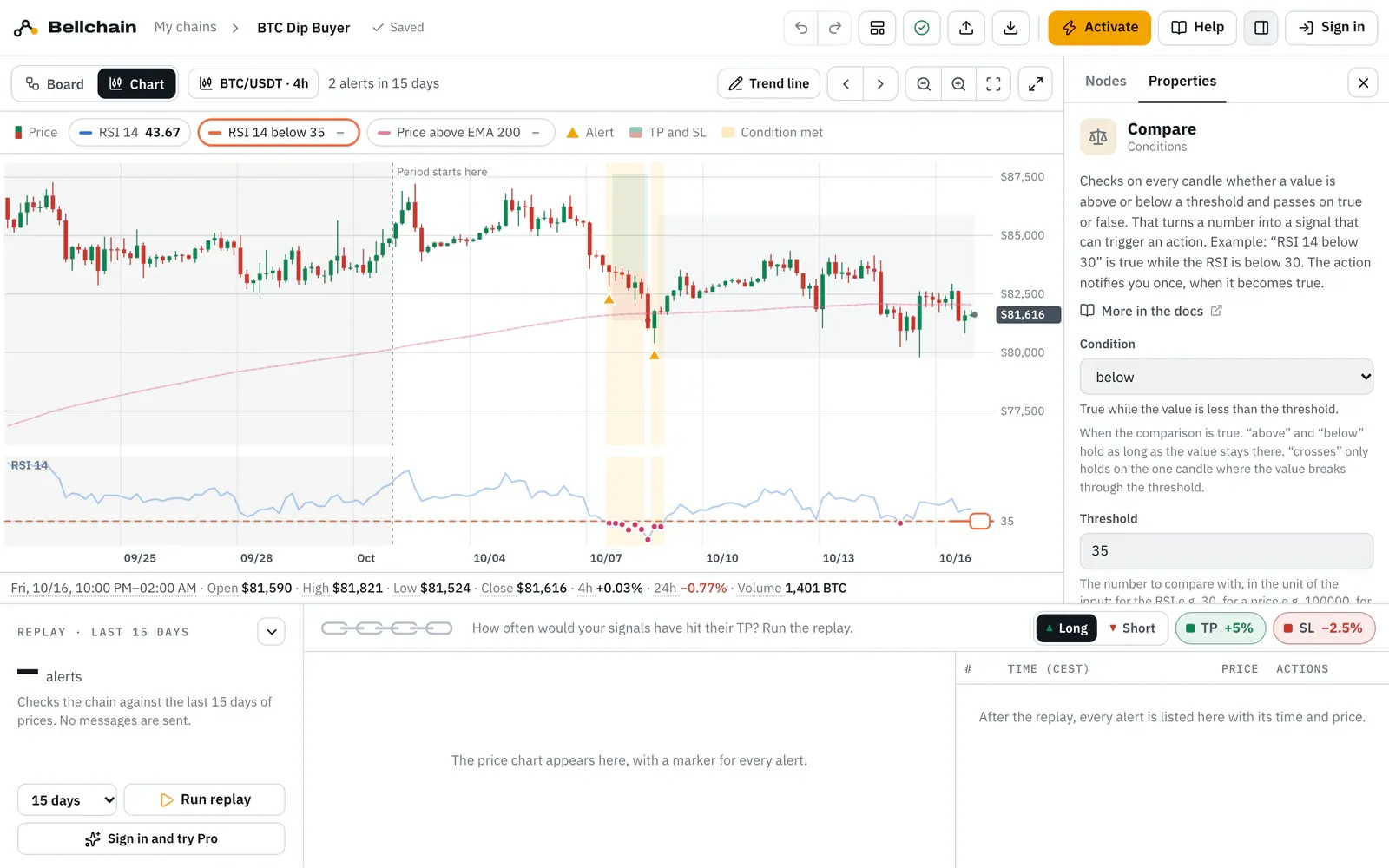The width and height of the screenshot is (1389, 868).
Task: Fit chart to view
Action: click(x=993, y=84)
